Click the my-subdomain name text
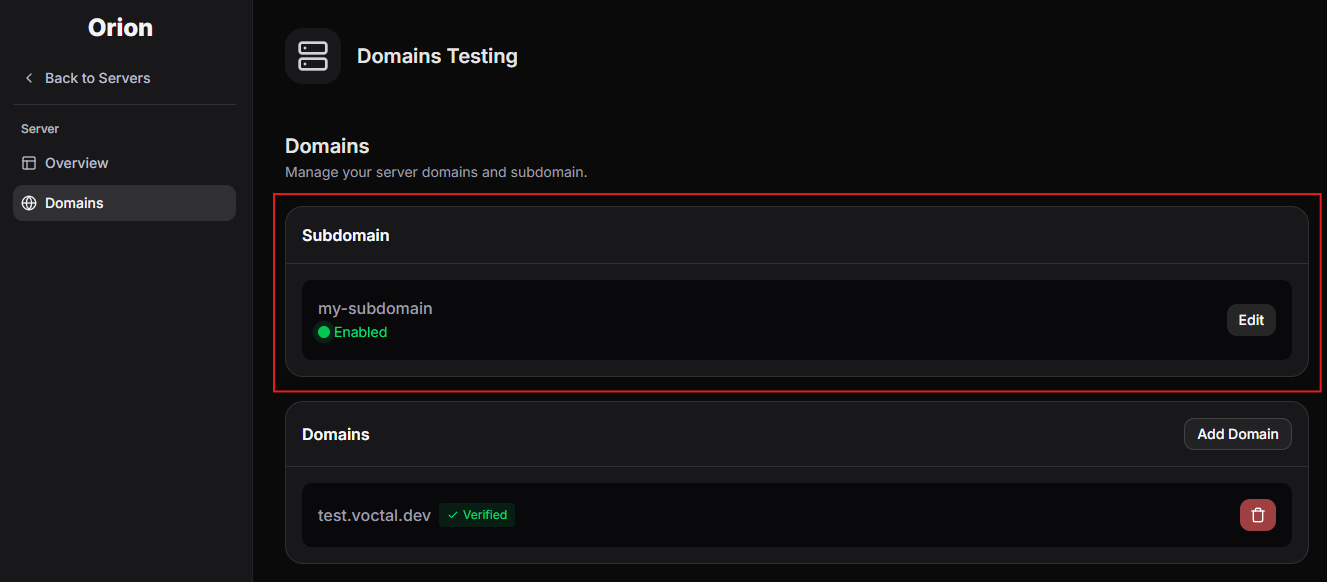Viewport: 1327px width, 582px height. [x=375, y=308]
